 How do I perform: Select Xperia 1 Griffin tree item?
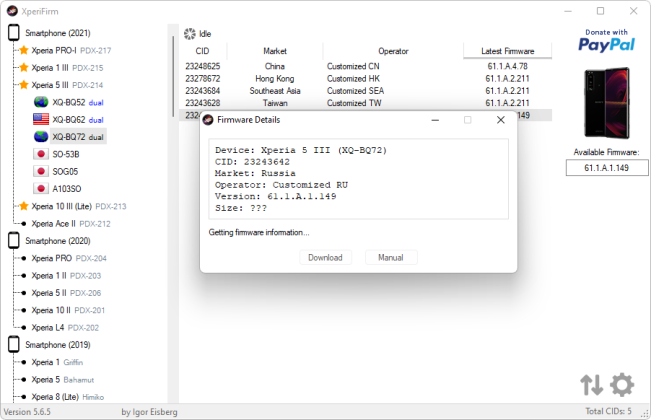57,362
